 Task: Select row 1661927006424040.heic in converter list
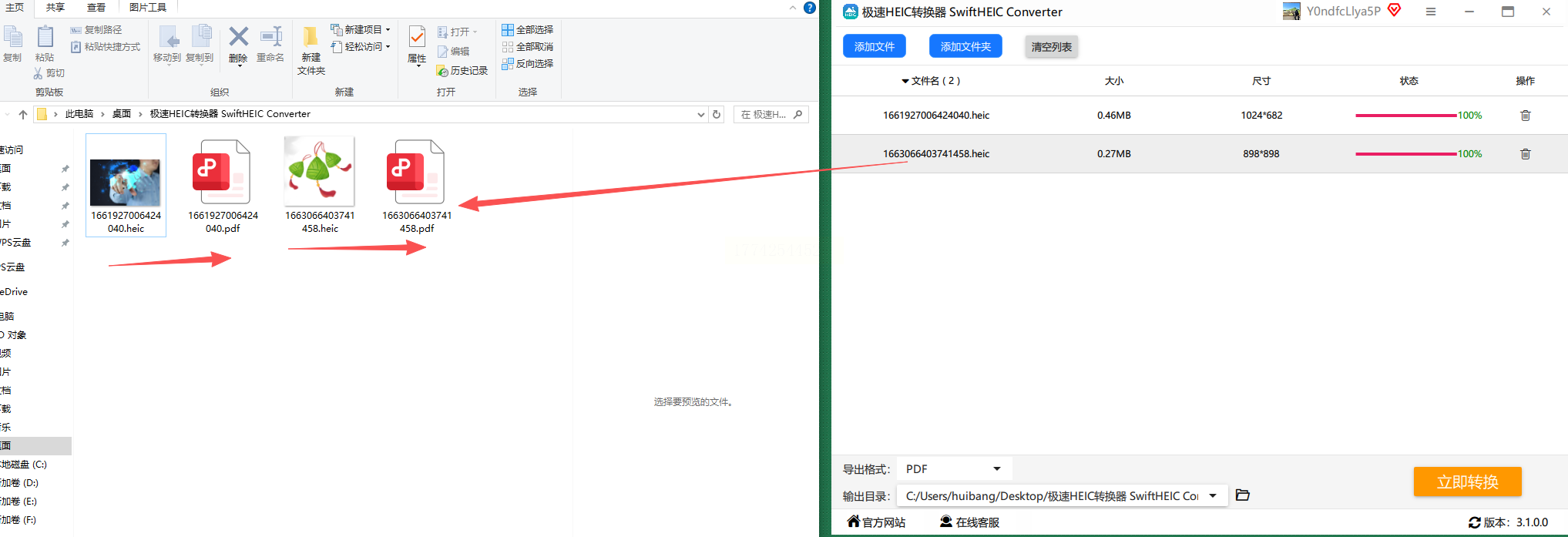tap(1200, 116)
